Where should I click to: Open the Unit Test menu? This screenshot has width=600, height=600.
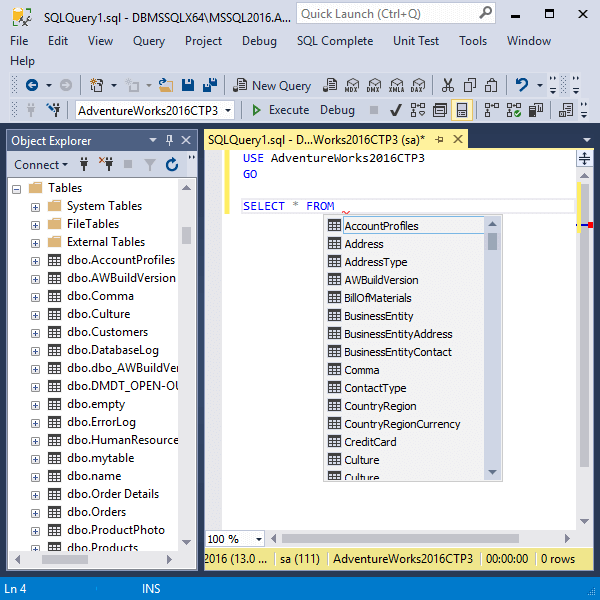416,41
